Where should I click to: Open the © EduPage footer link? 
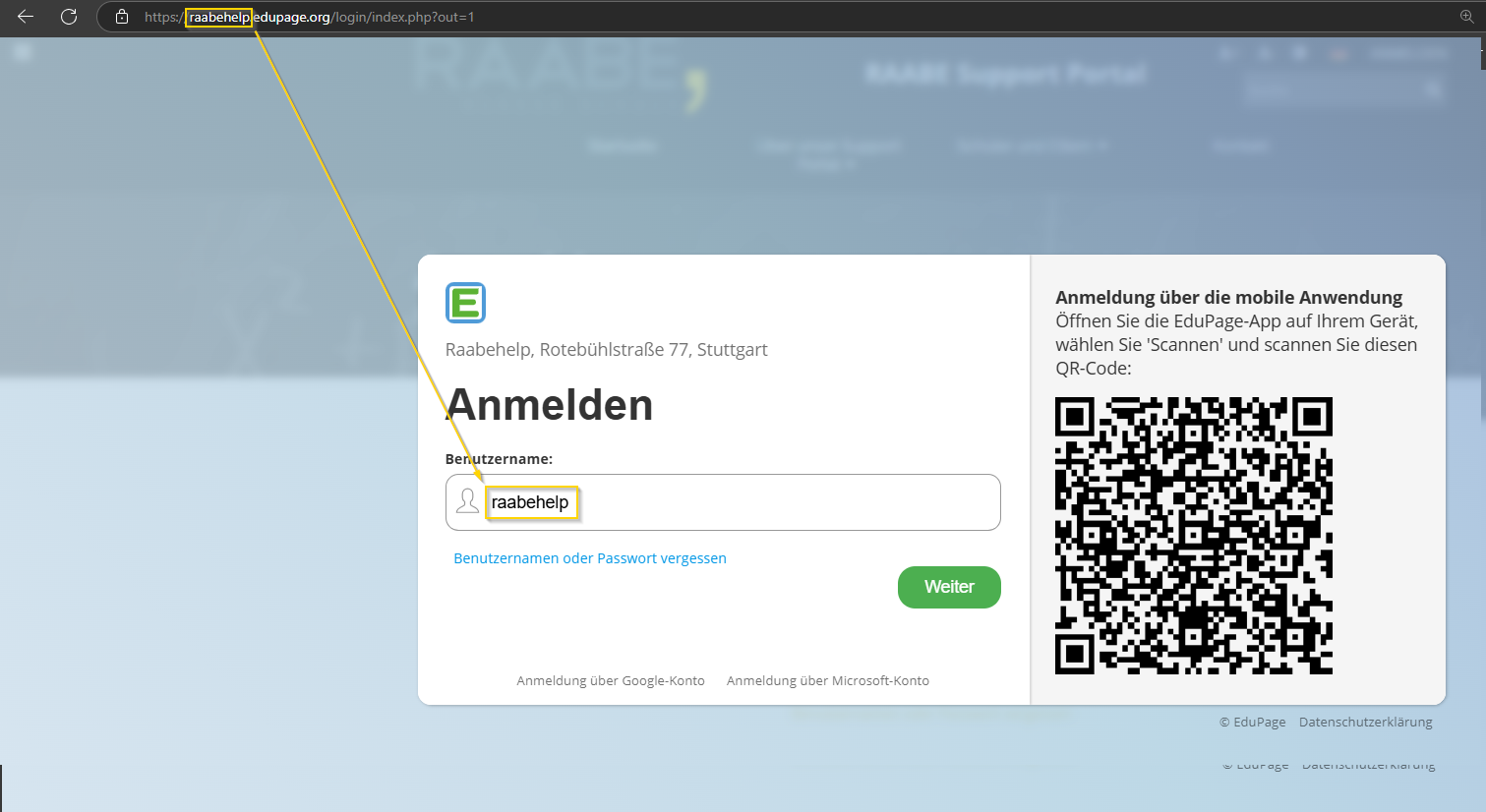(x=1253, y=722)
